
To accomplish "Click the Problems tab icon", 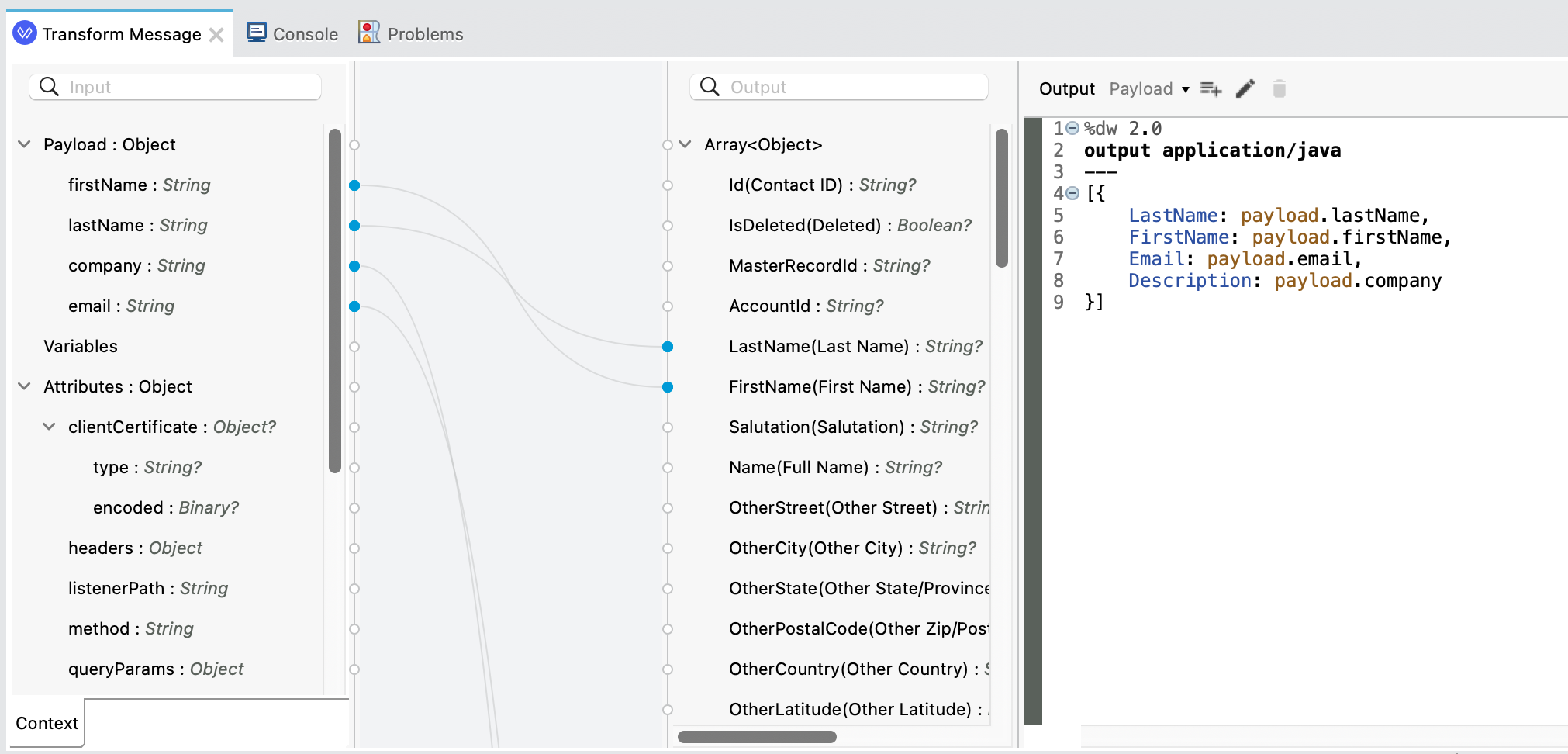I will tap(369, 33).
